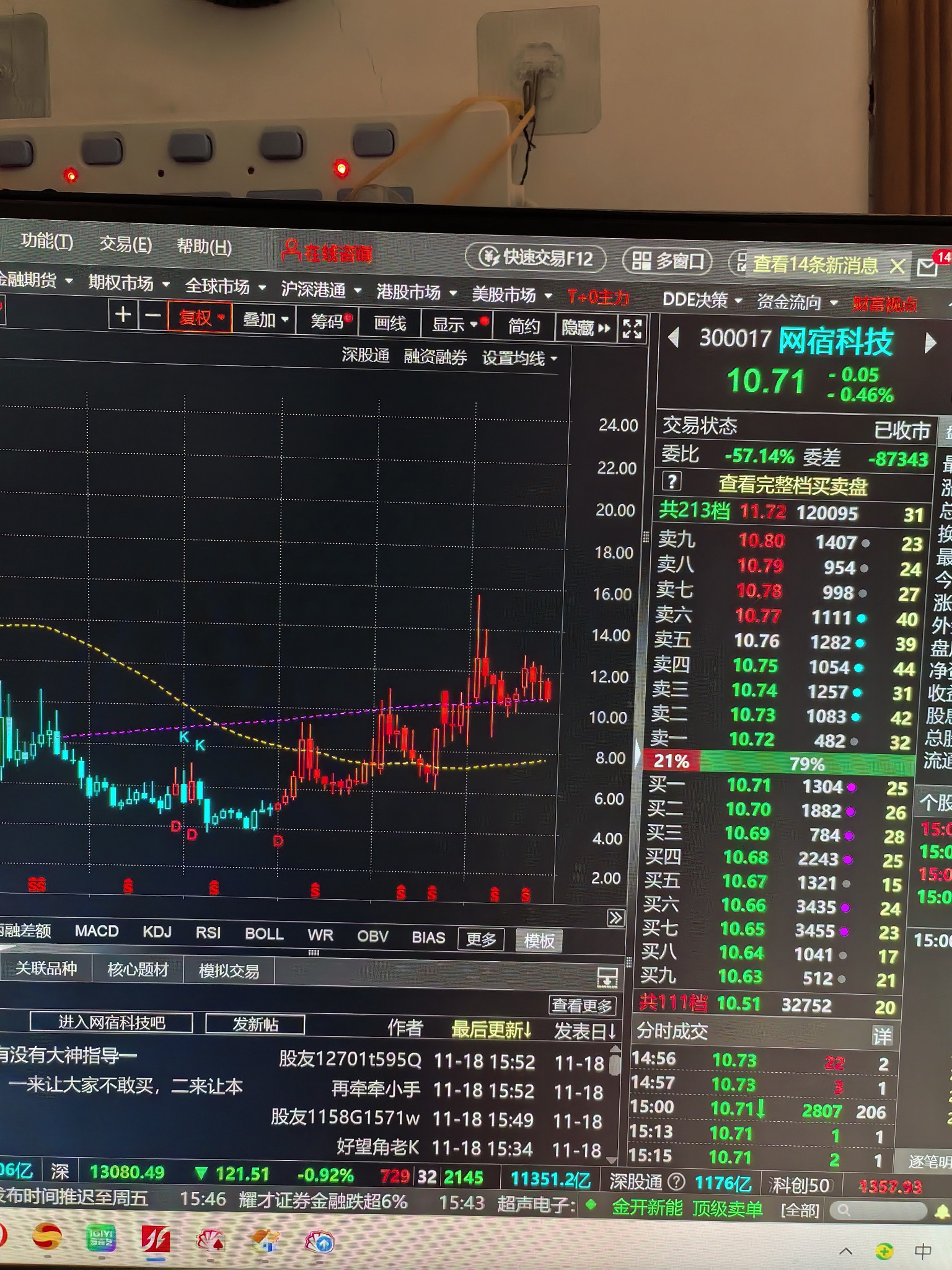Click the 在线咨询 online consult icon
952x1270 pixels.
326,252
